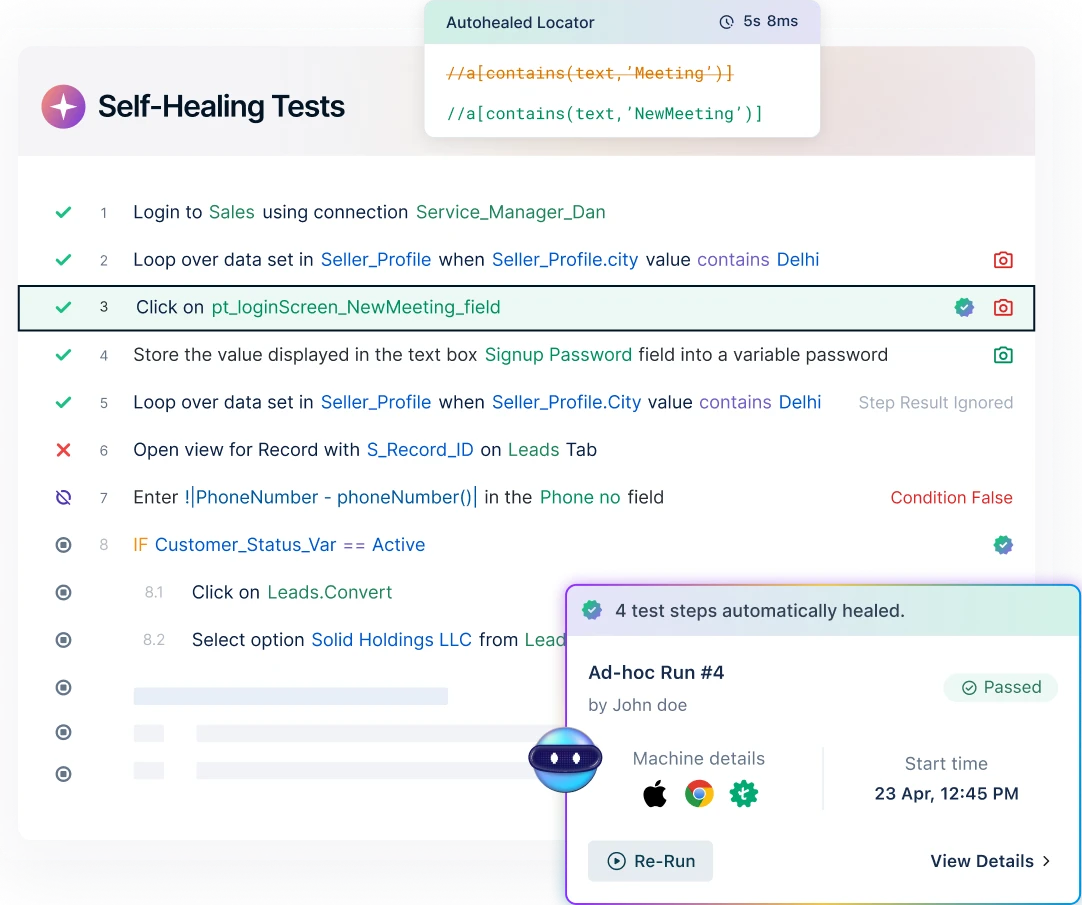The height and width of the screenshot is (905, 1082).
Task: Click the healed badge icon on step 8
Action: point(1003,544)
